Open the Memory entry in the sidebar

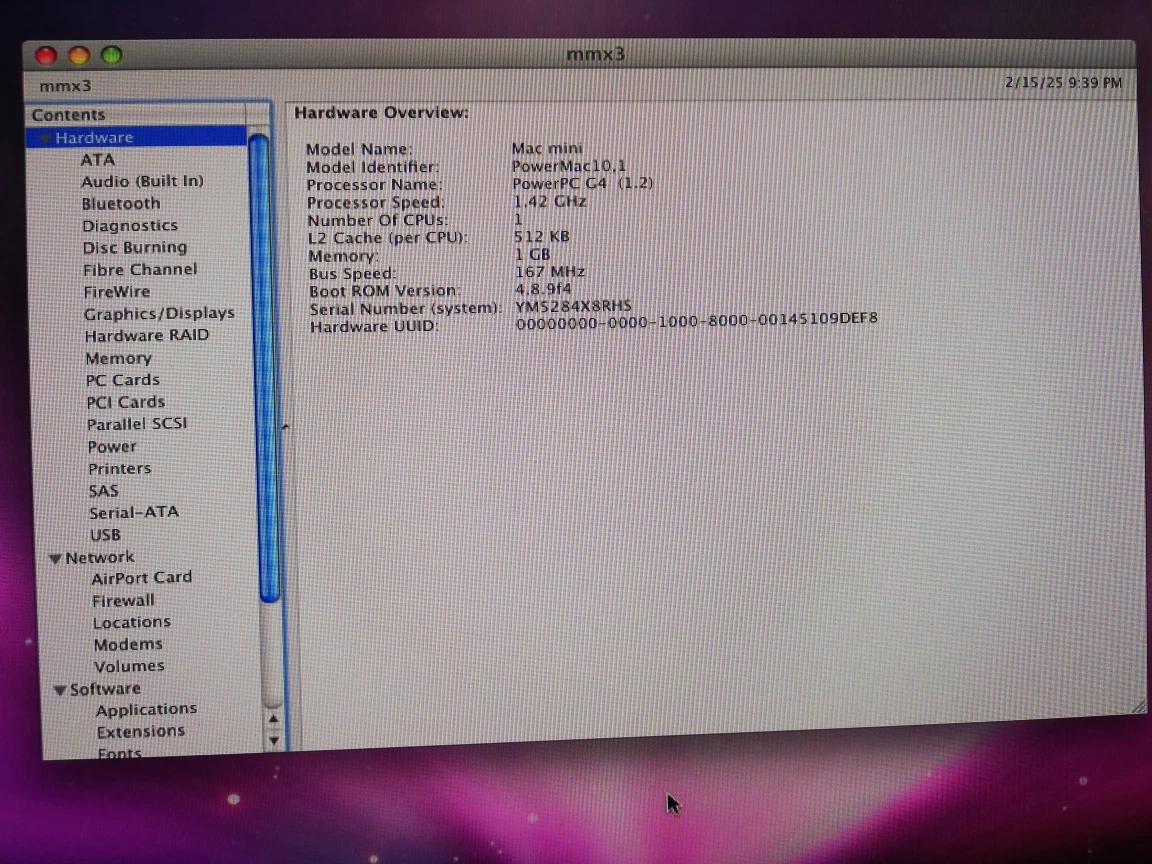(118, 359)
